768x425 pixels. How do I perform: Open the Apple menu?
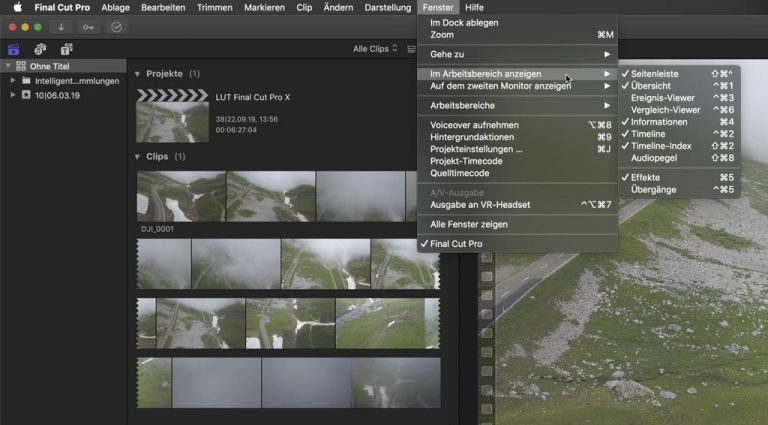pos(17,7)
